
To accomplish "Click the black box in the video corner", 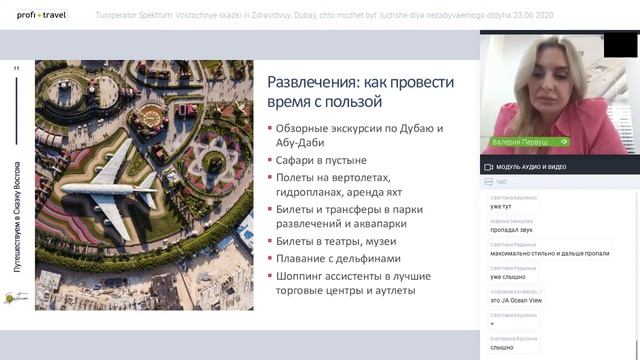I will tap(620, 46).
